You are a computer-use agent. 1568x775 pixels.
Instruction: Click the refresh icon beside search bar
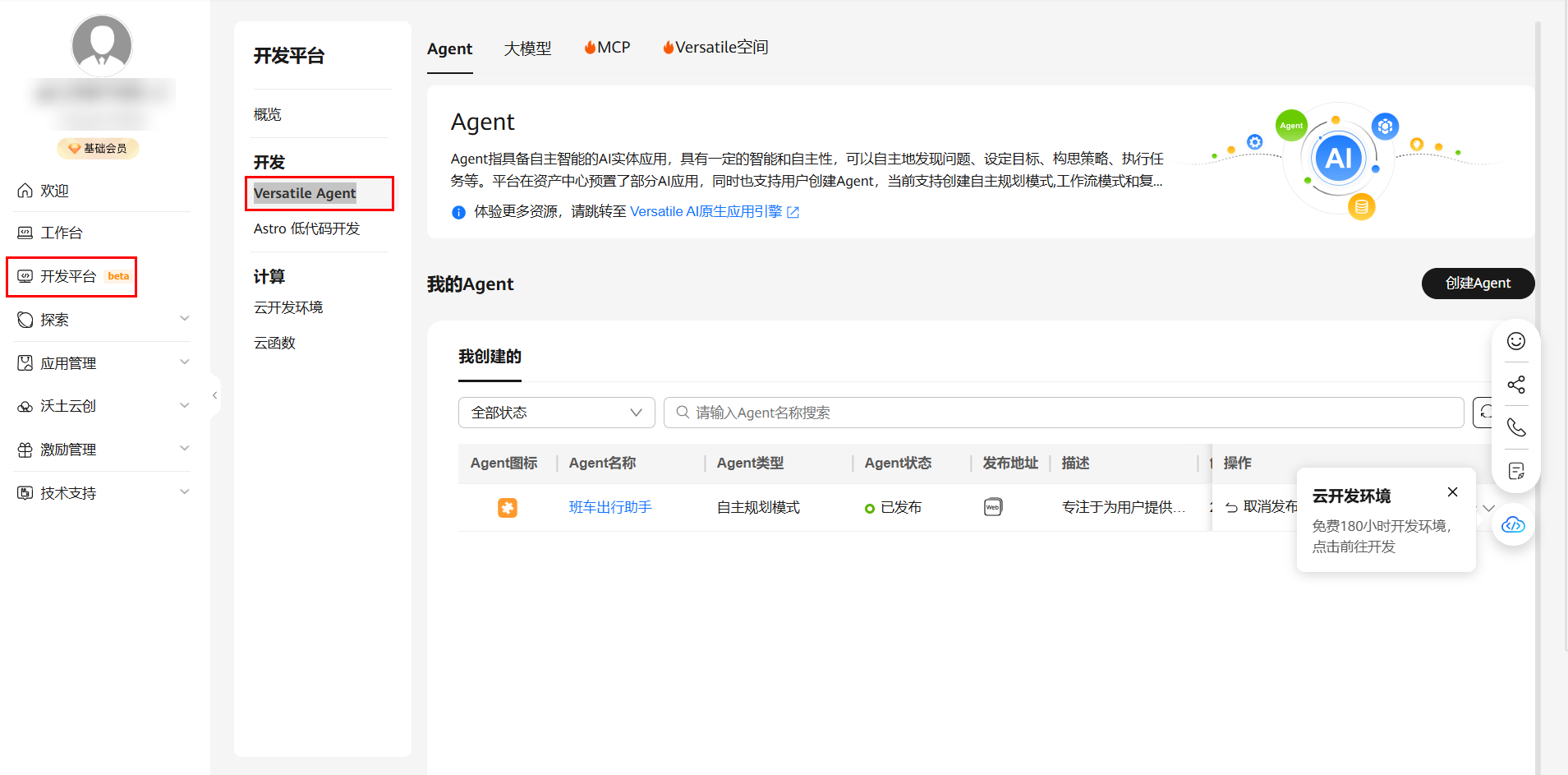click(x=1488, y=412)
